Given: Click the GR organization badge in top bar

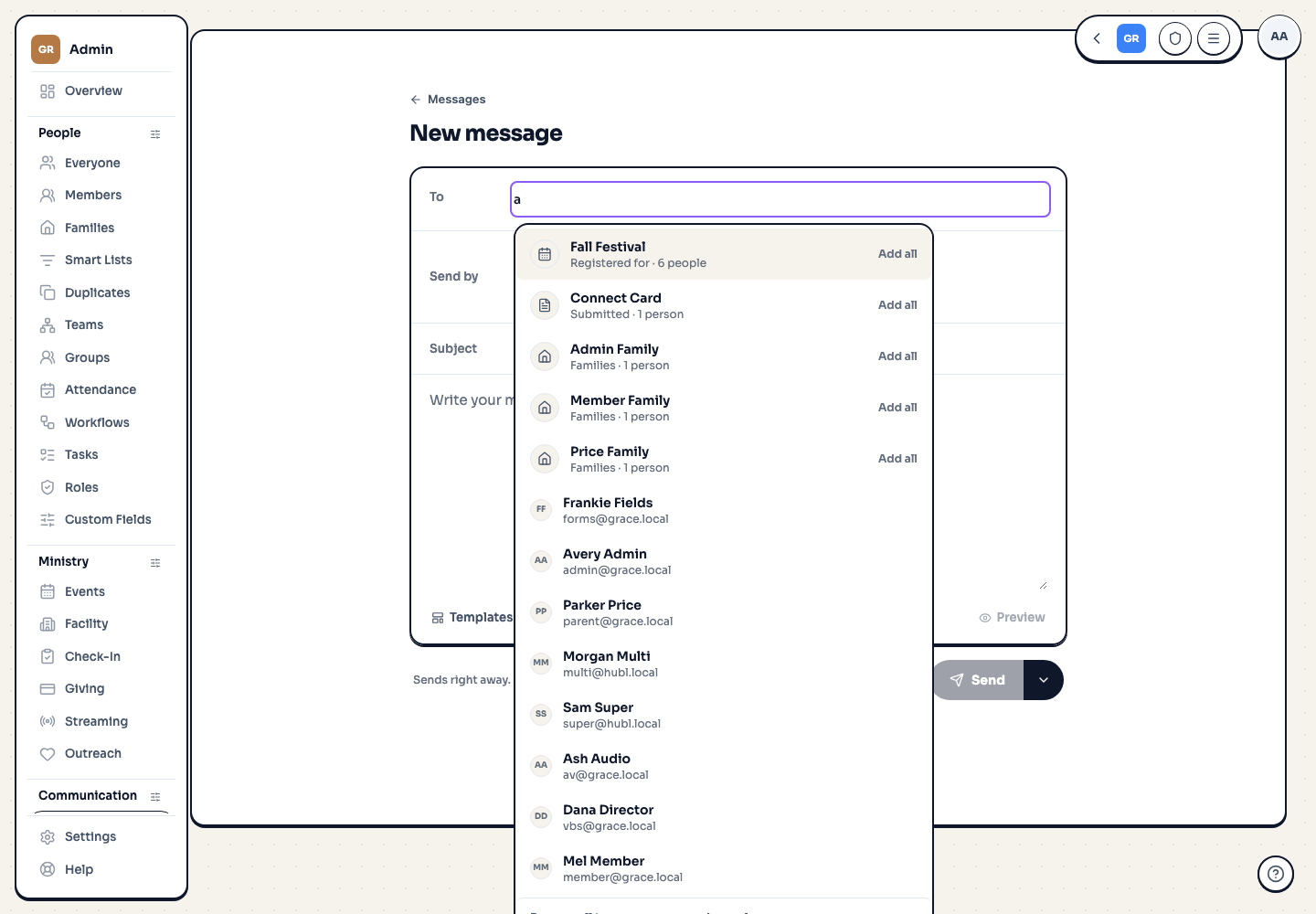Looking at the screenshot, I should click(x=1131, y=38).
